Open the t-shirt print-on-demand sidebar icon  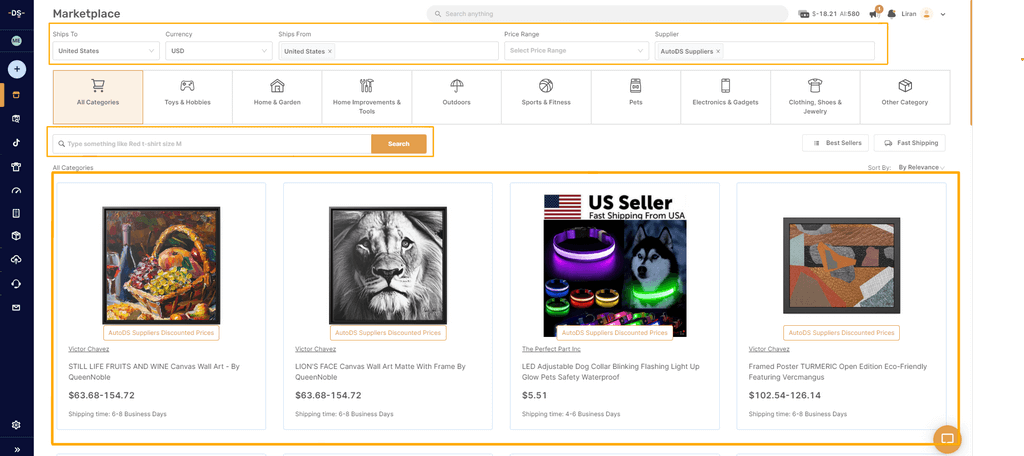tap(16, 166)
